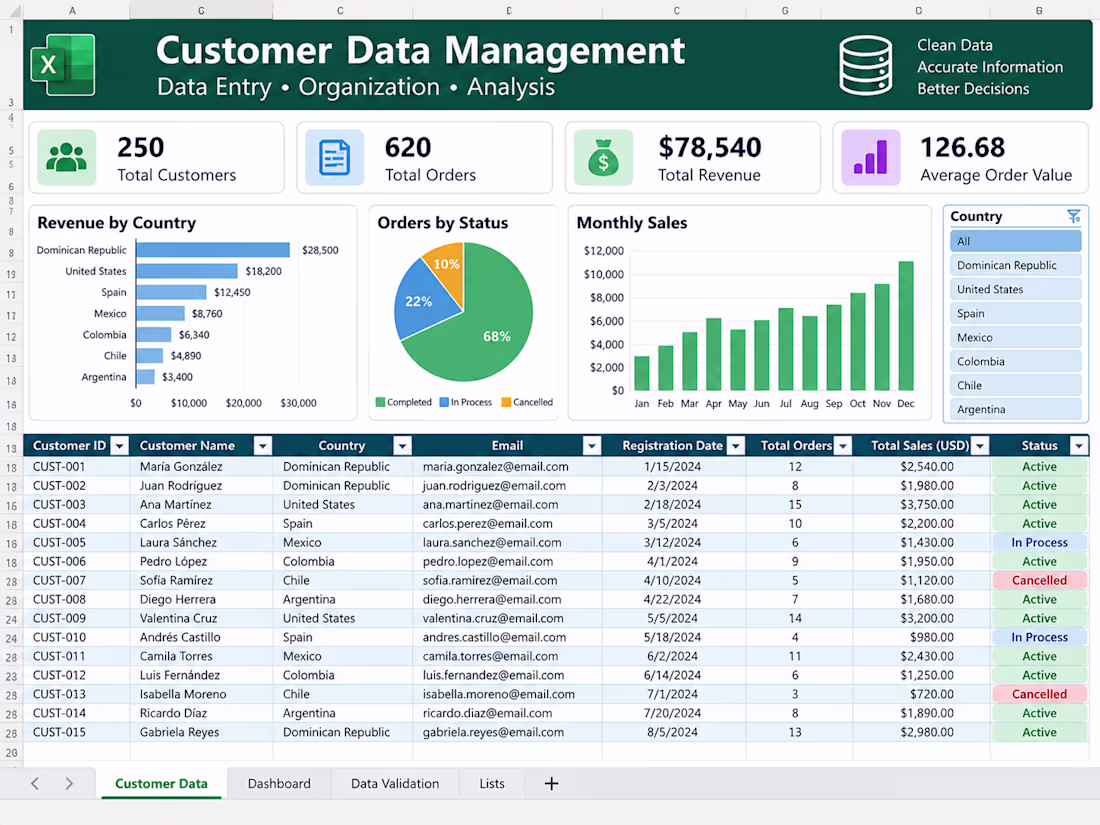Click the Total Customers people icon

pos(67,157)
